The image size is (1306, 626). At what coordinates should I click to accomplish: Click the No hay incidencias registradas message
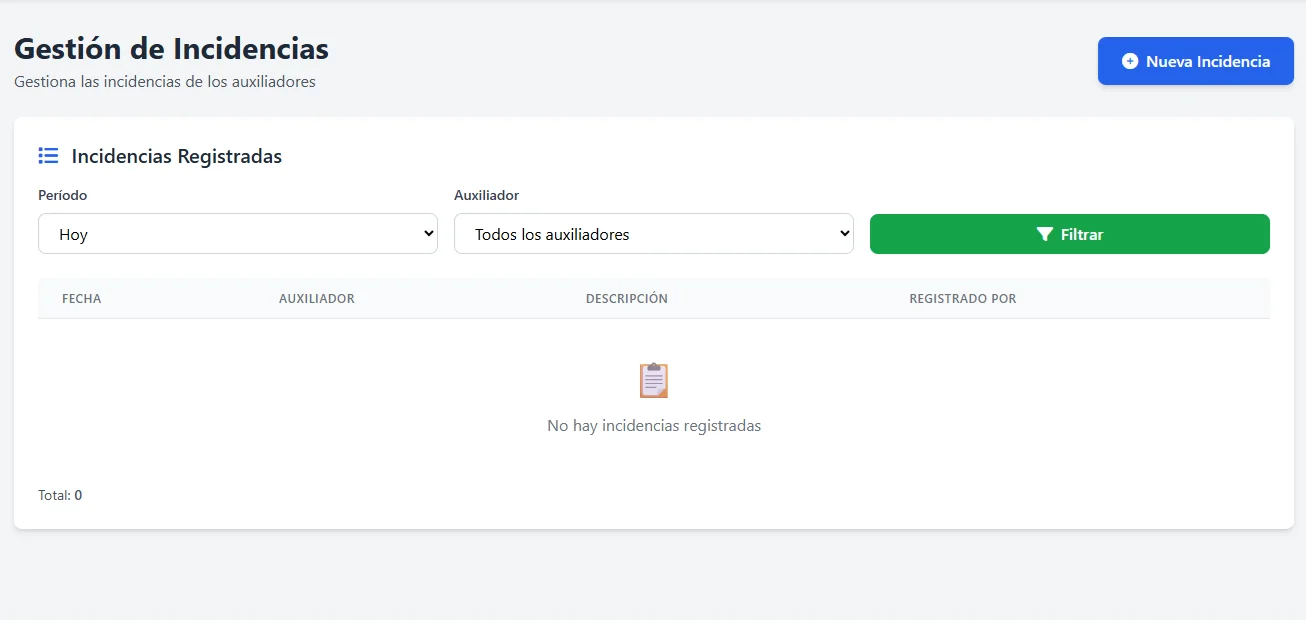654,426
